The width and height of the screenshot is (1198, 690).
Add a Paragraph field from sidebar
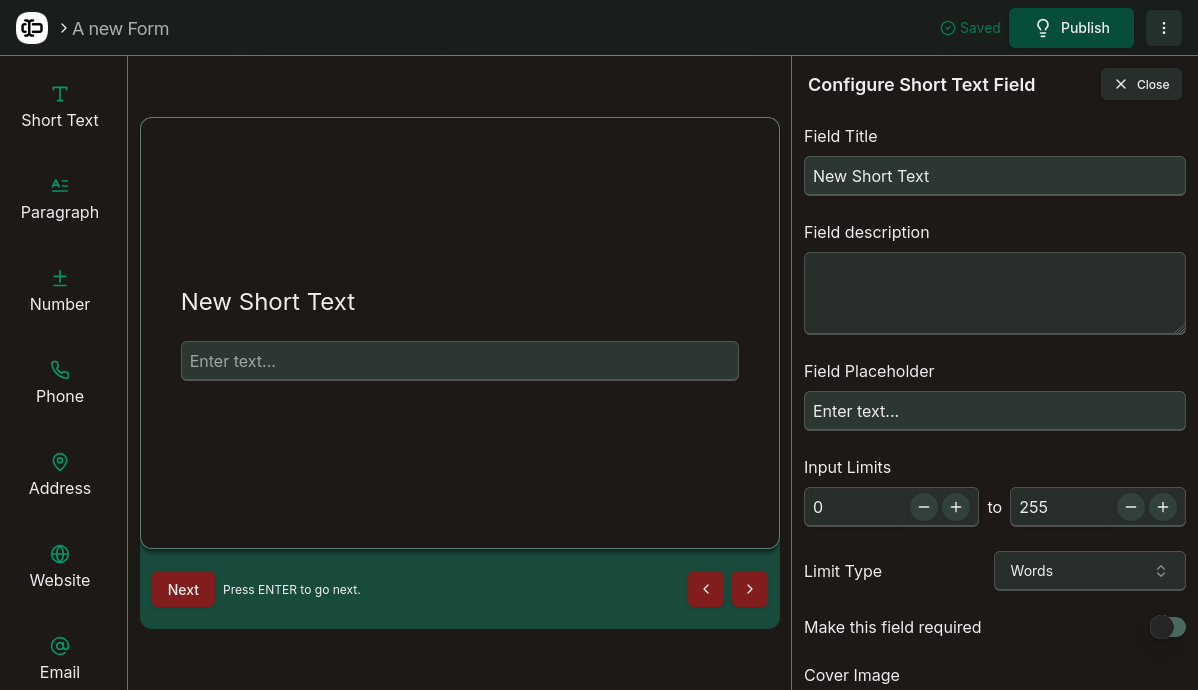60,199
